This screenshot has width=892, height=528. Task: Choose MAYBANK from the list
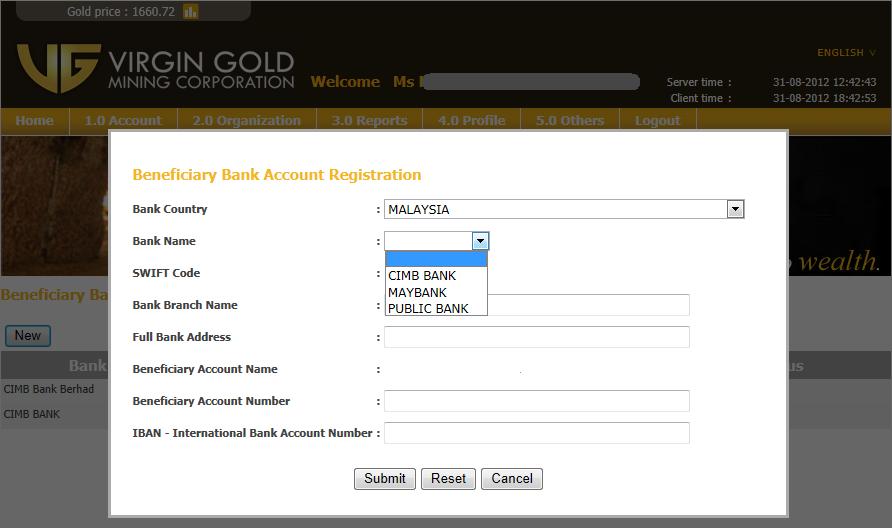coord(436,292)
